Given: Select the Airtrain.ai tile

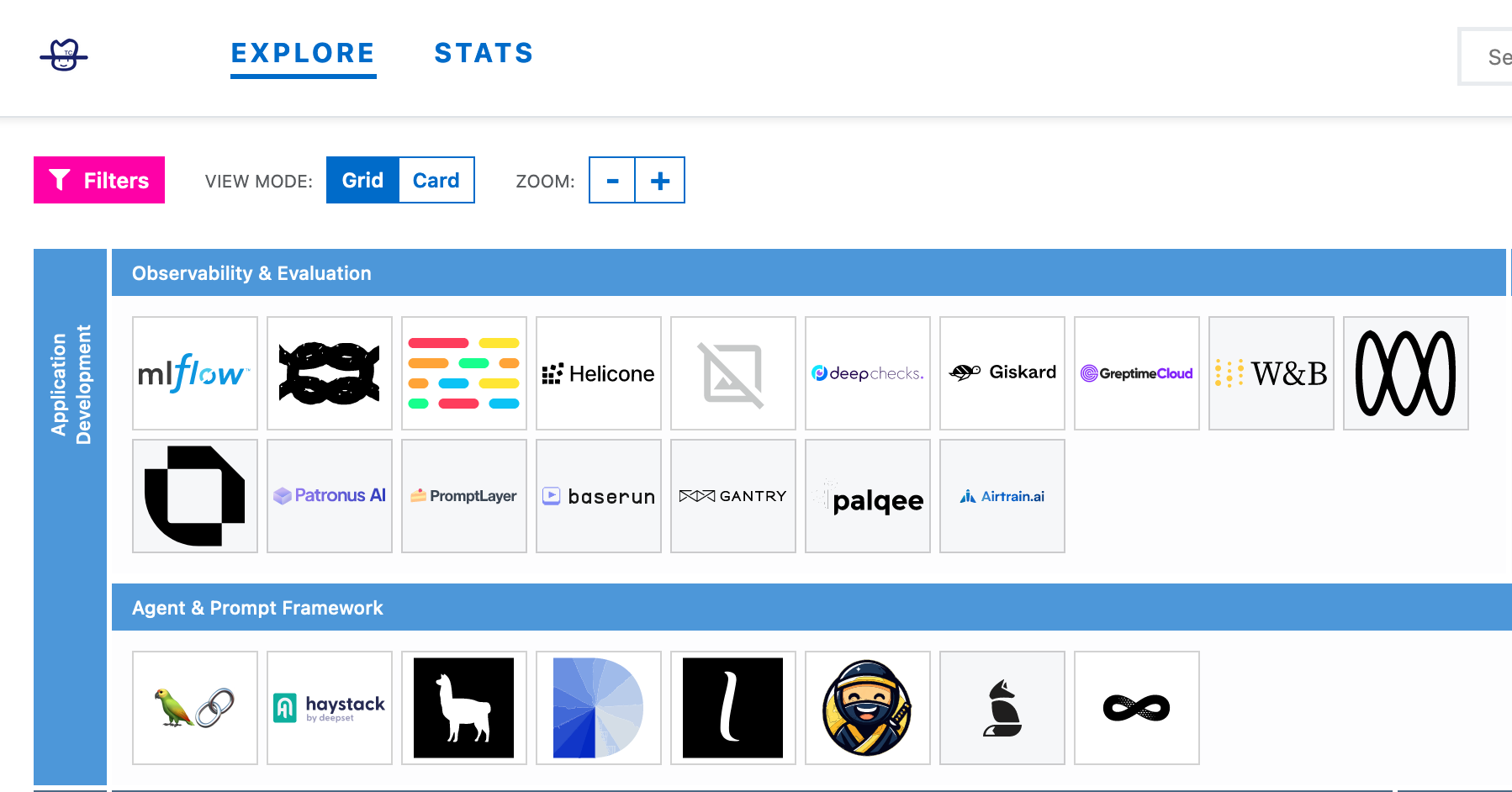Looking at the screenshot, I should point(1002,496).
